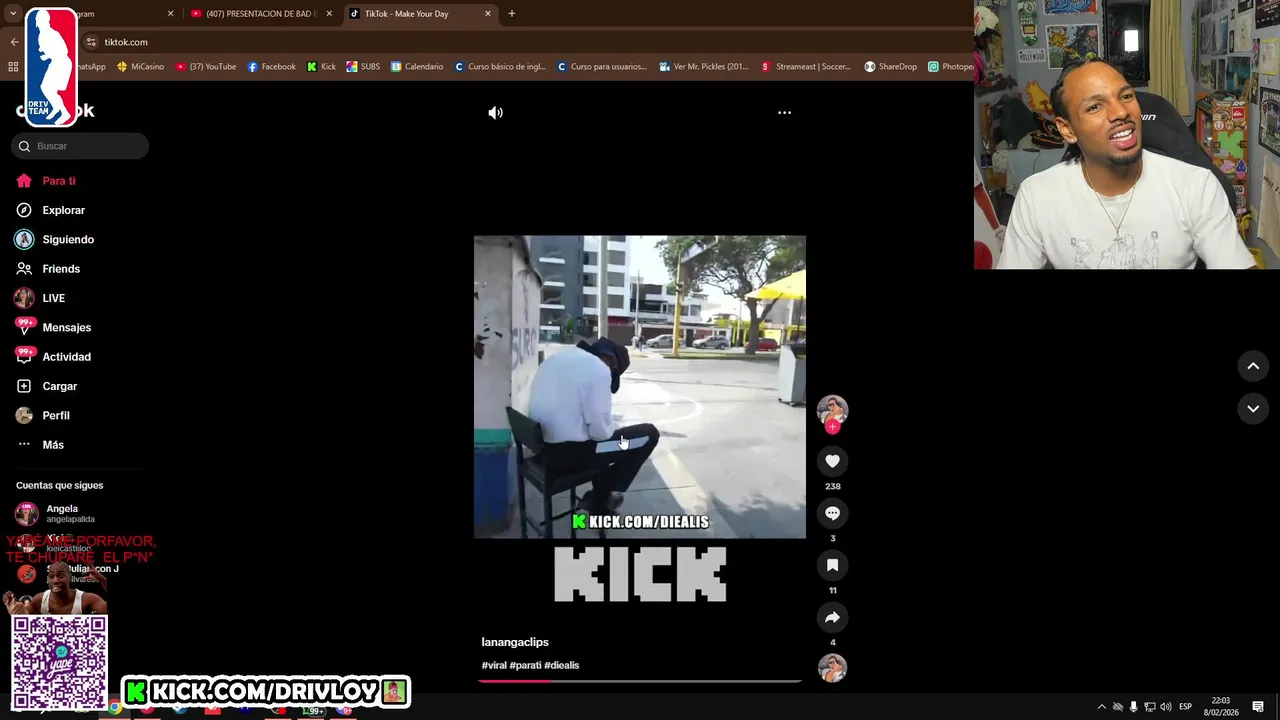Go back in browser history
This screenshot has width=1280, height=720.
coord(14,42)
